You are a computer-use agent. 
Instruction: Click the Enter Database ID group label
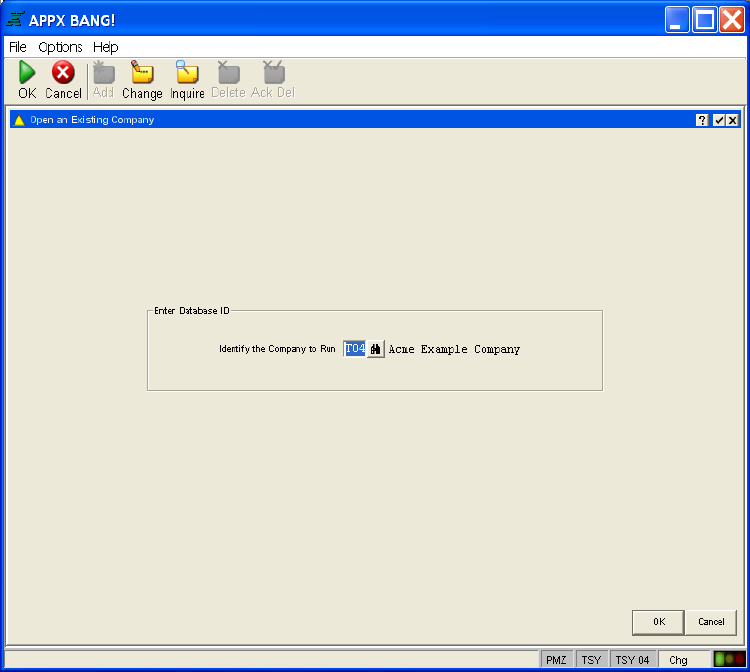point(192,310)
